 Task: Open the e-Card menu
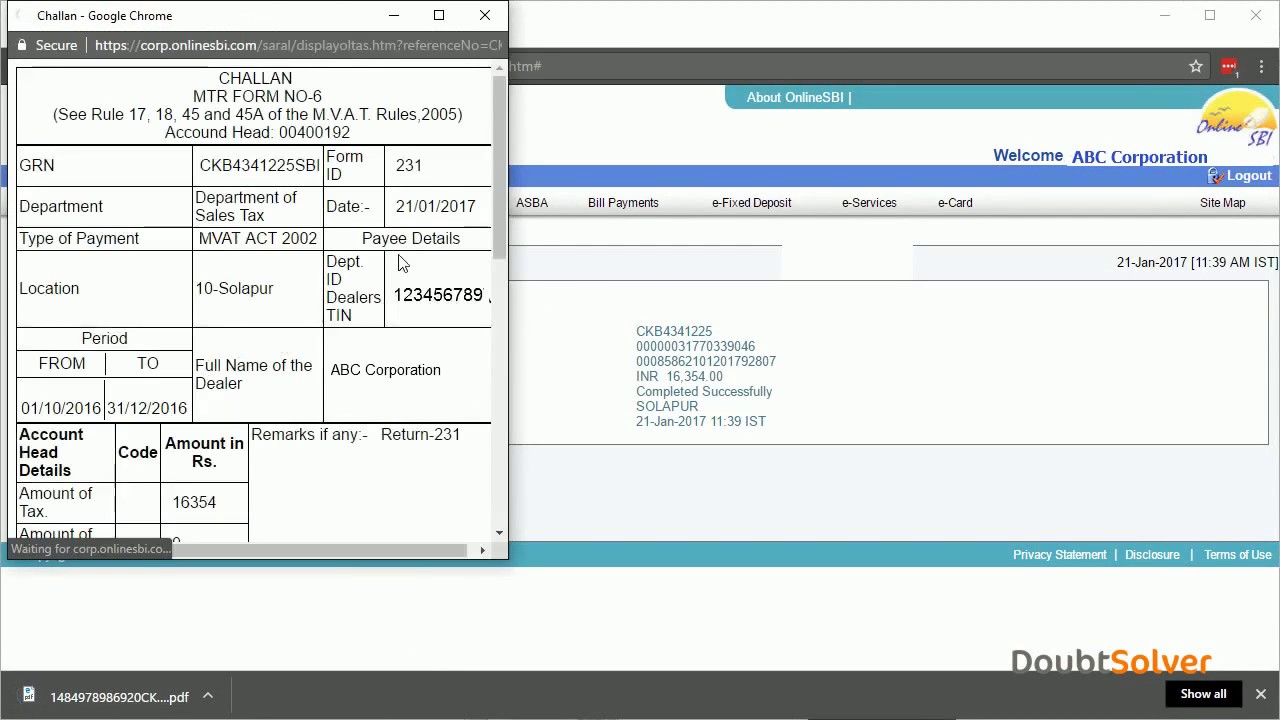pyautogui.click(x=955, y=203)
